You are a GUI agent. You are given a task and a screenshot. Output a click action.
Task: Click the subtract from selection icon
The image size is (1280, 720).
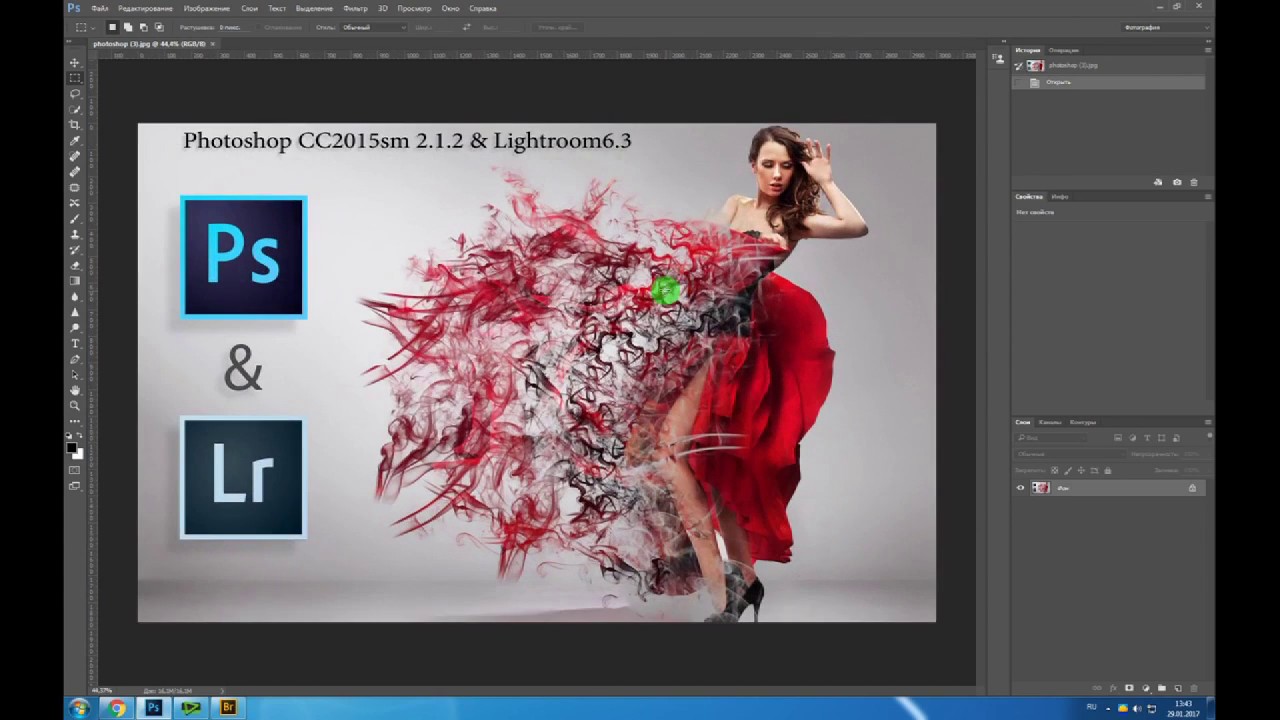click(143, 27)
